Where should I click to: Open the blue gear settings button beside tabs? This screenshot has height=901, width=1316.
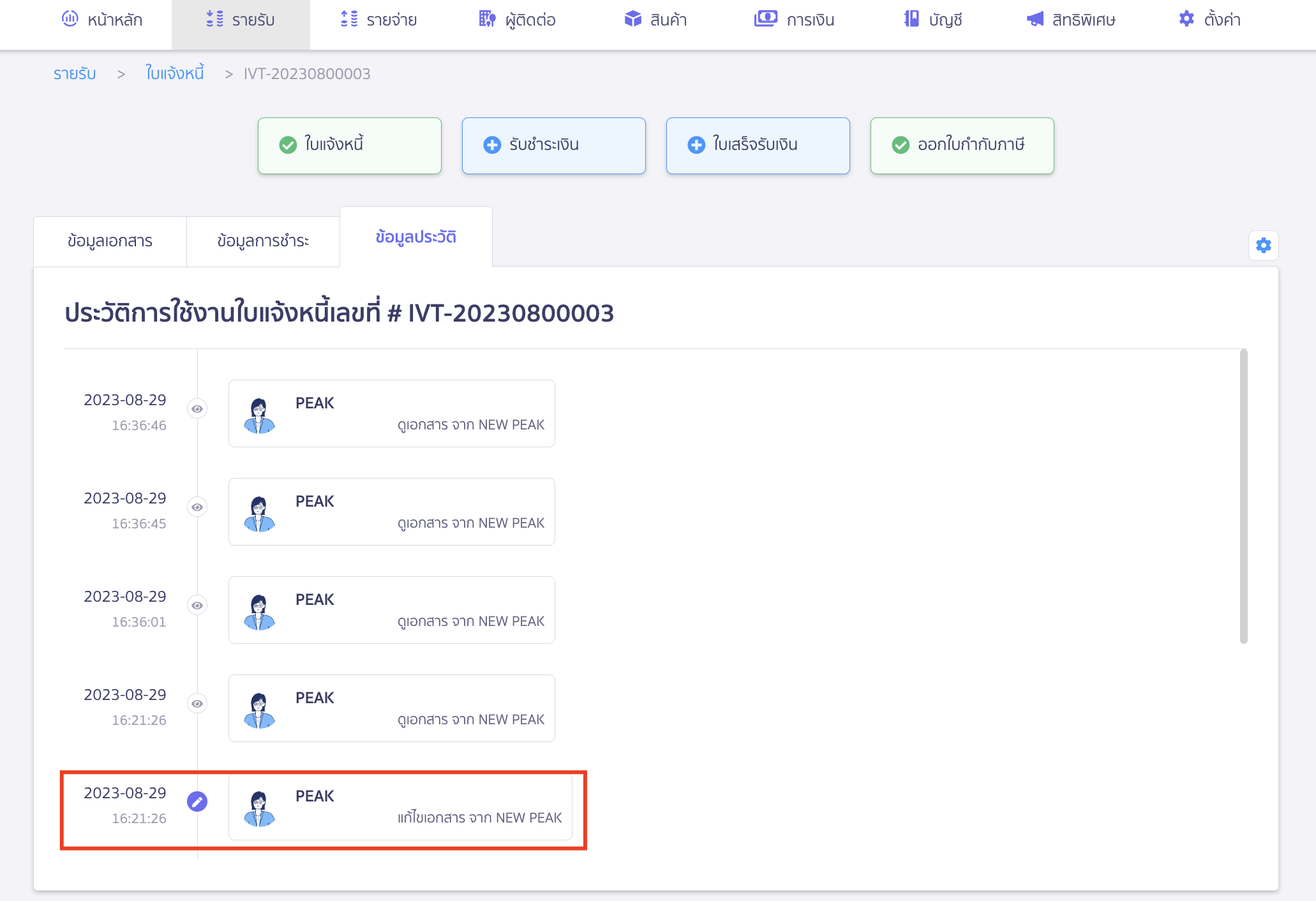(x=1263, y=246)
